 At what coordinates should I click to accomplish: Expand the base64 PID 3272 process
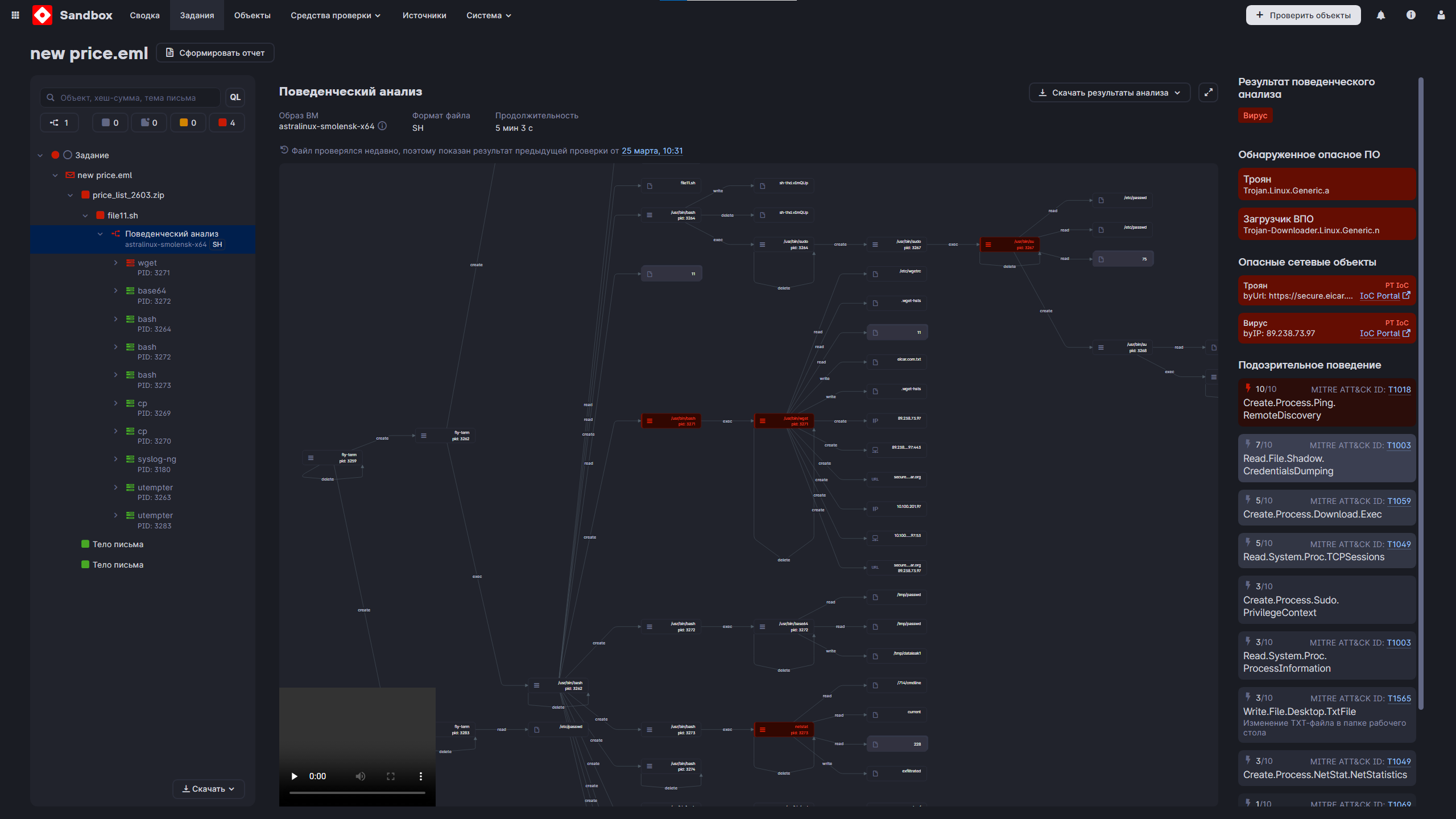click(116, 291)
